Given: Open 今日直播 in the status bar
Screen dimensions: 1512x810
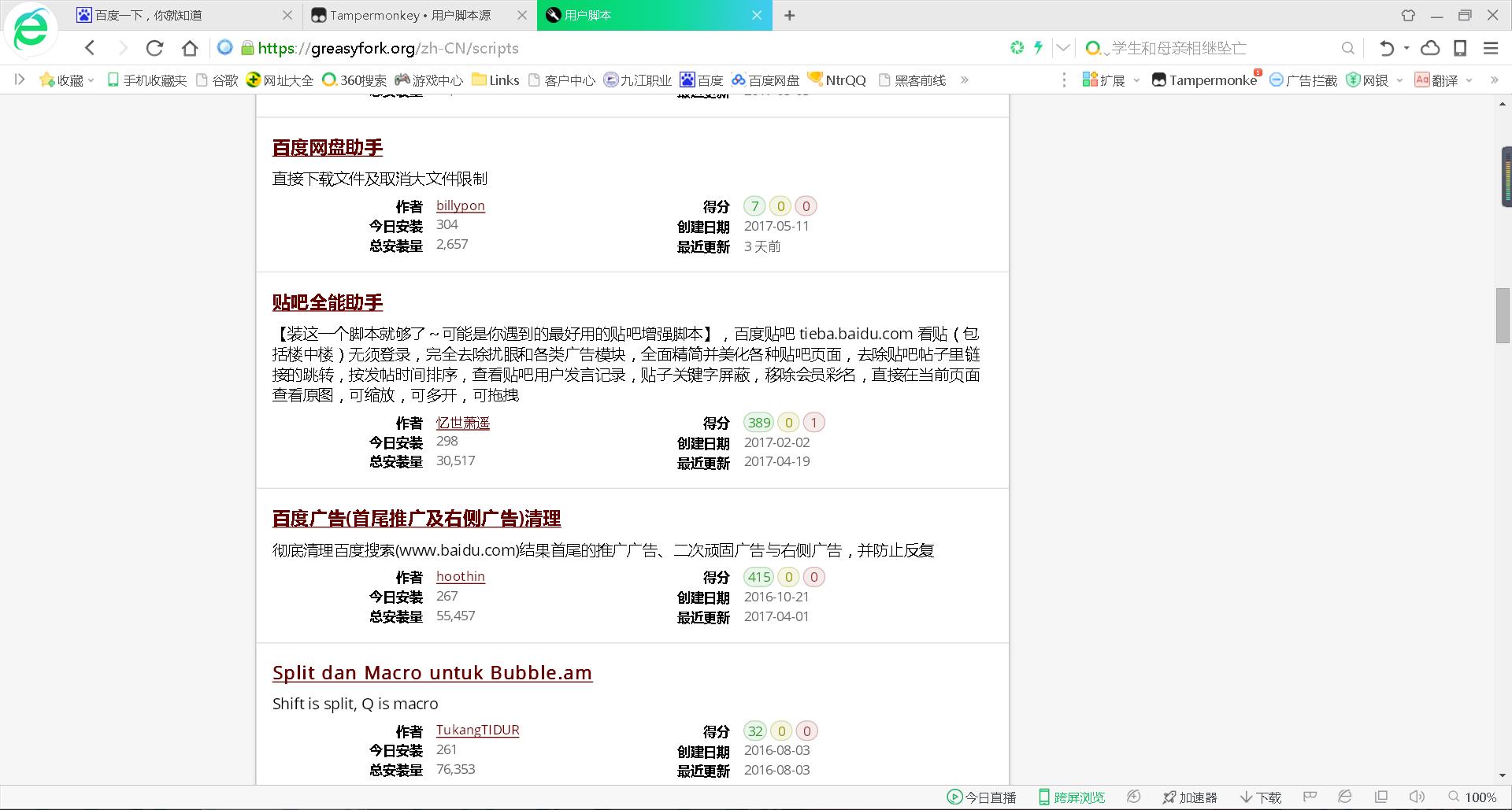Looking at the screenshot, I should coord(982,797).
